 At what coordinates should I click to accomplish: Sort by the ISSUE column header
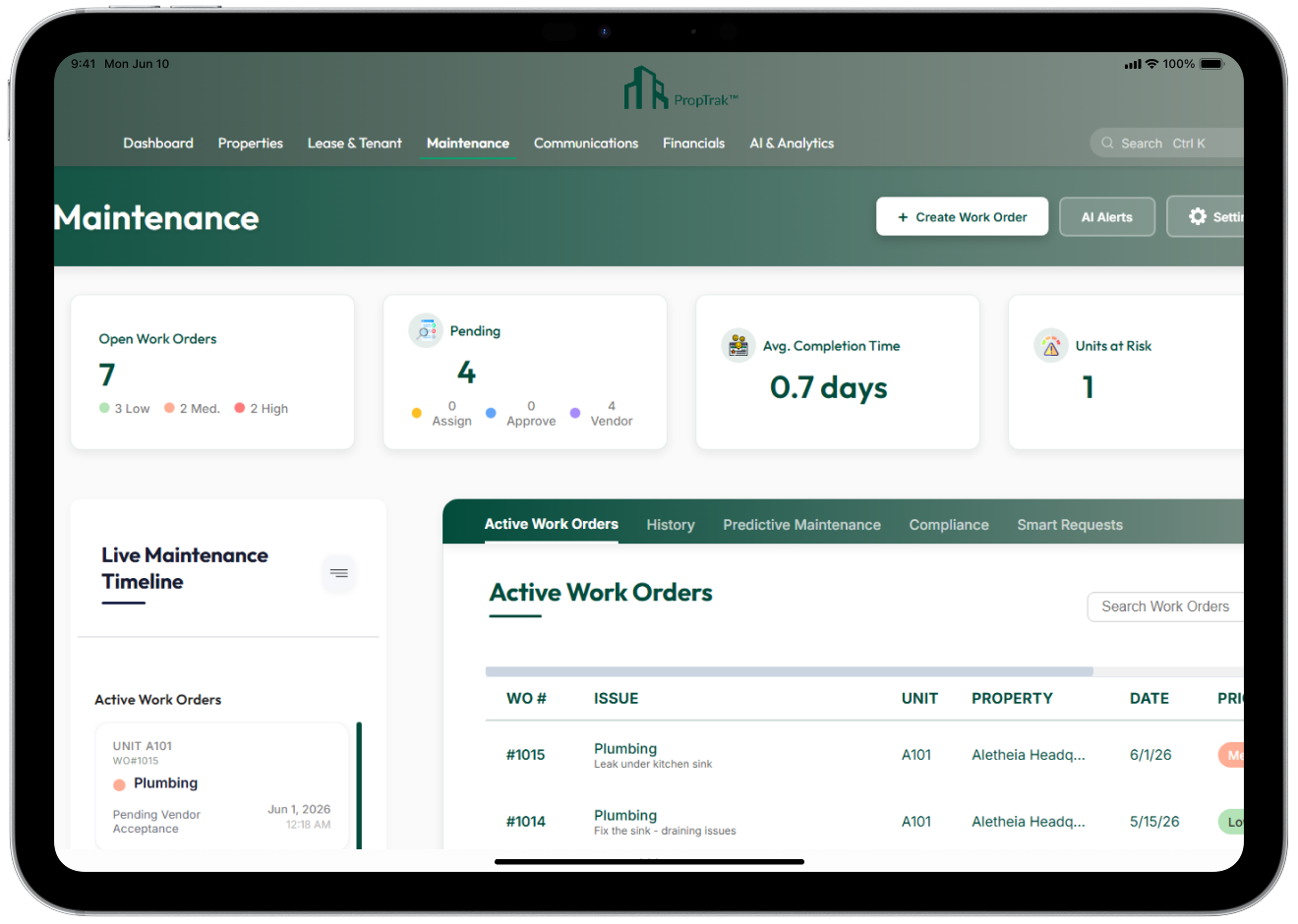617,699
